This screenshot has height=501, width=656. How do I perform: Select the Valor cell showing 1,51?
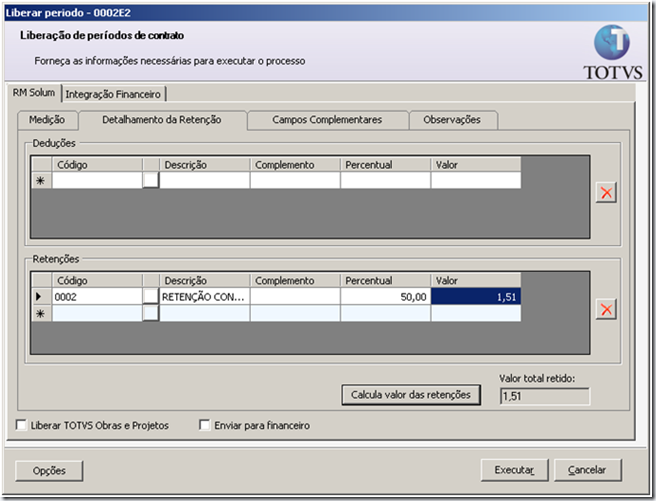(476, 297)
